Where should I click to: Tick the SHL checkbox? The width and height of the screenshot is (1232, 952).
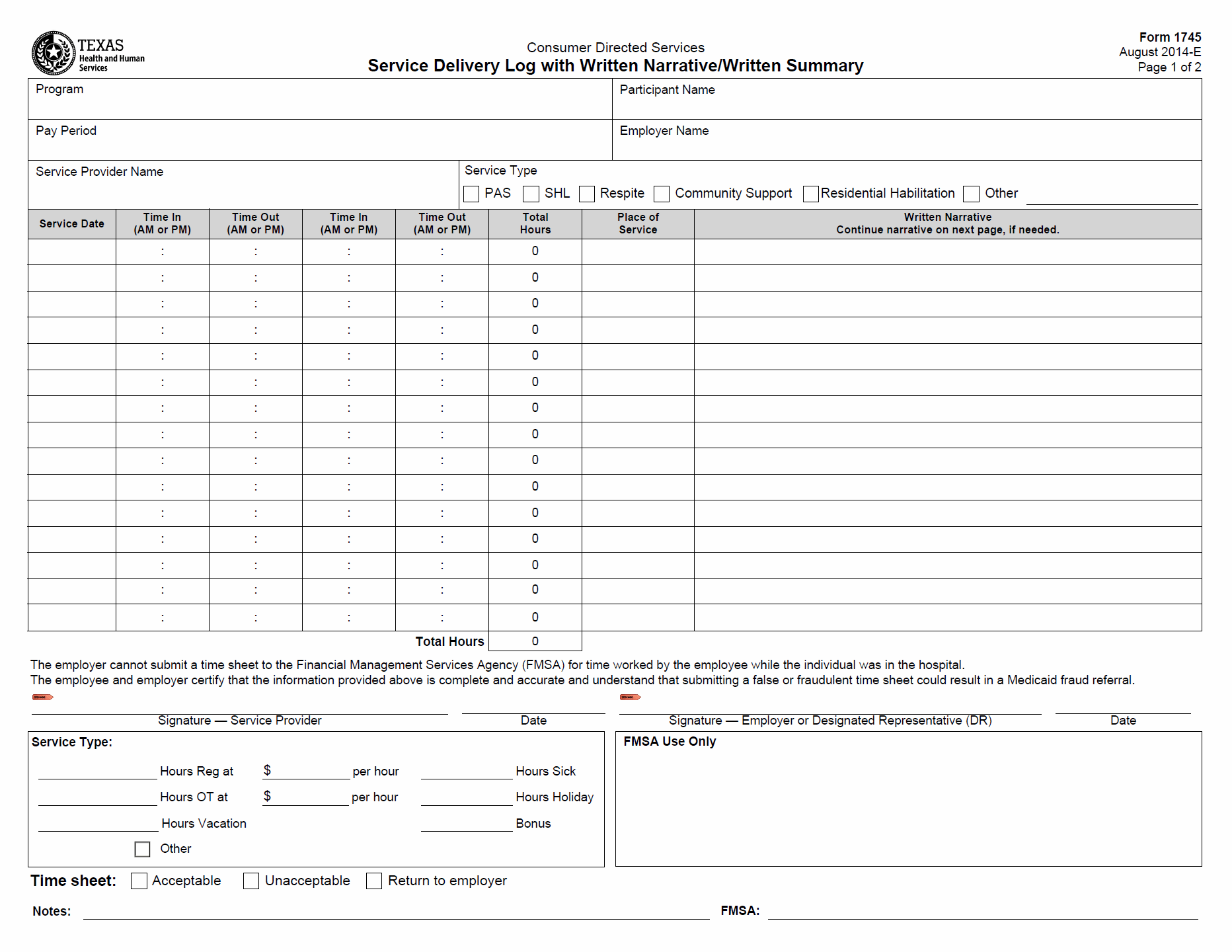tap(531, 194)
